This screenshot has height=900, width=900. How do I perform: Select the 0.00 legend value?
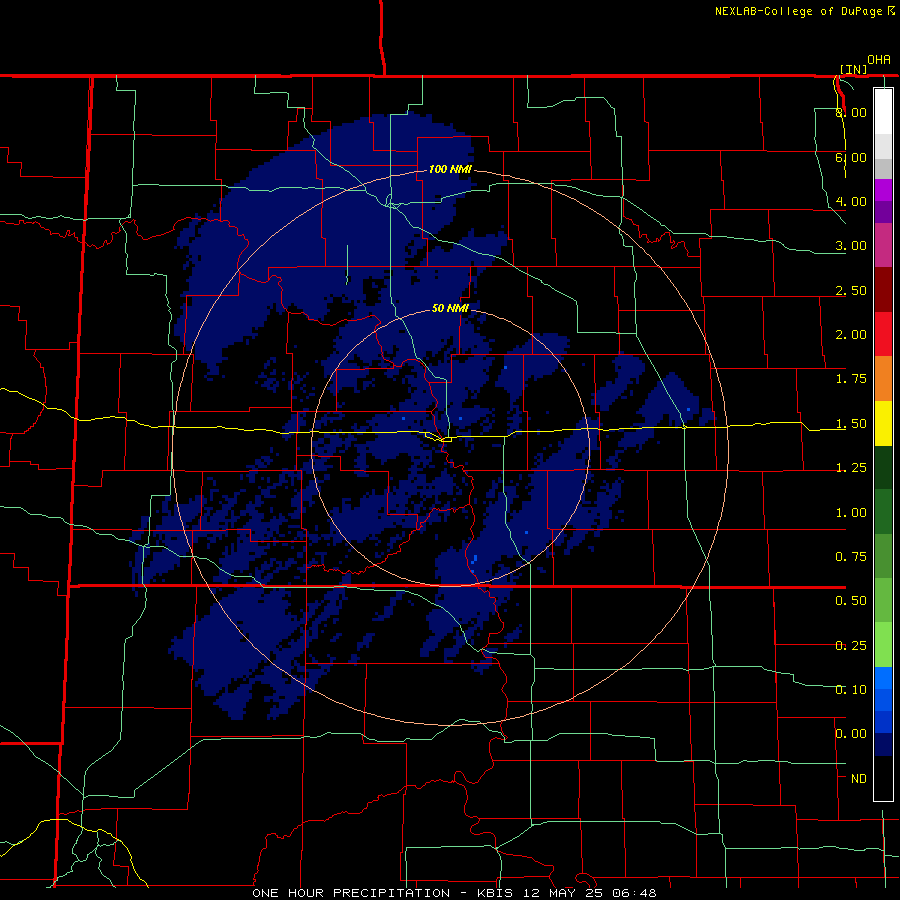851,734
